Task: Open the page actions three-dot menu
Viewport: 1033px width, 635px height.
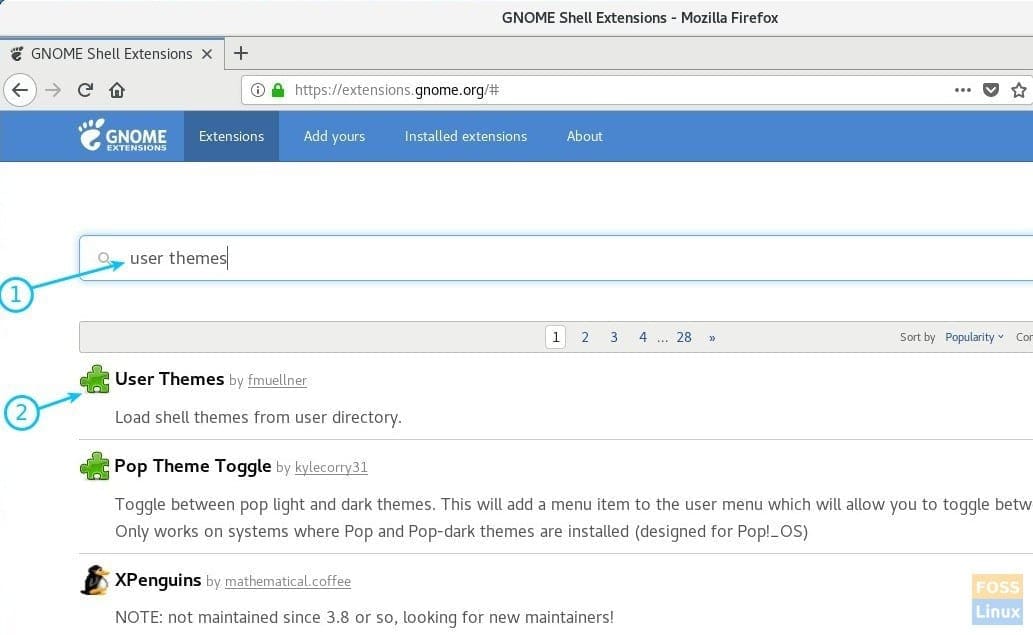Action: pyautogui.click(x=963, y=90)
